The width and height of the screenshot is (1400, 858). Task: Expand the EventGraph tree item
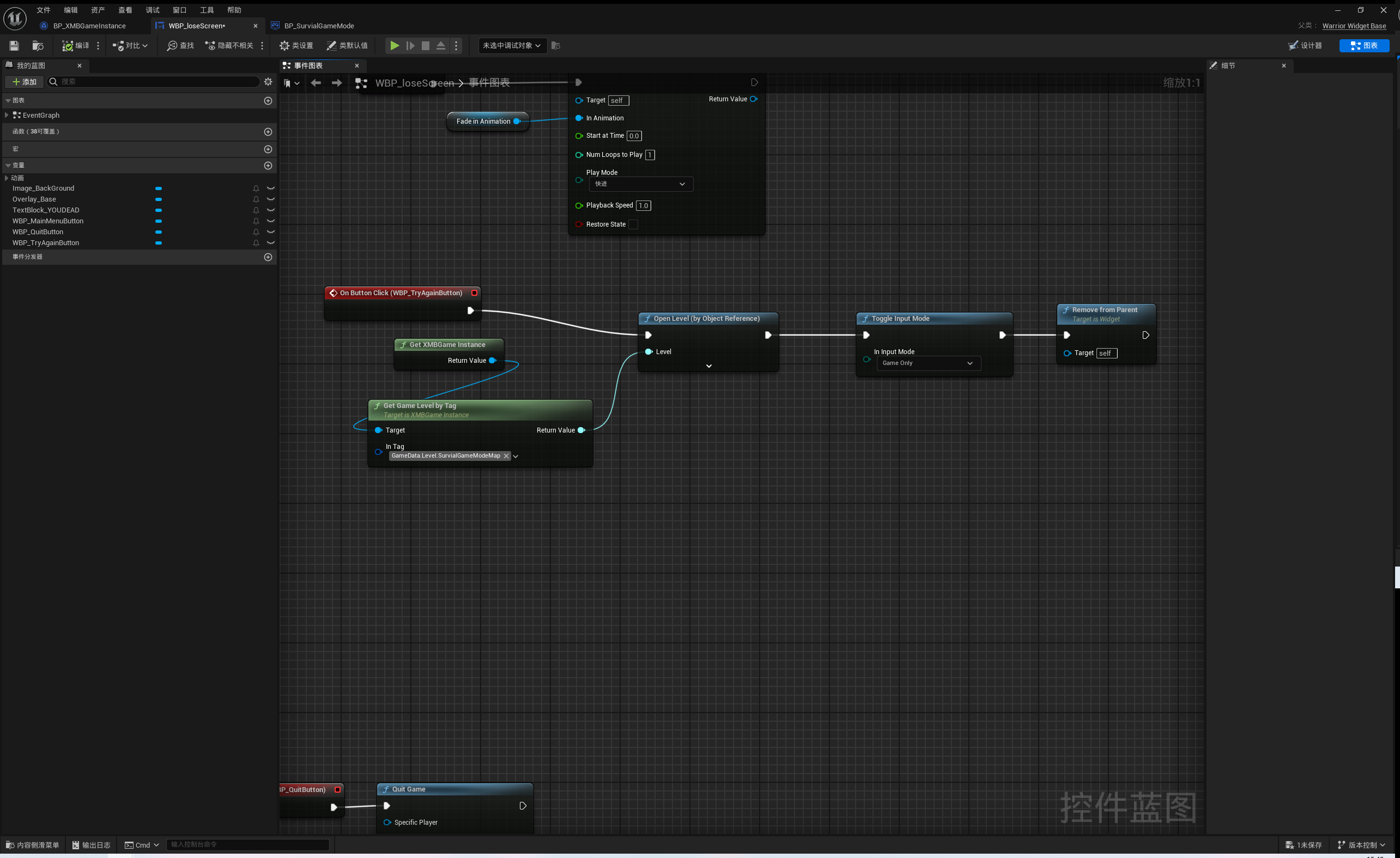click(6, 115)
